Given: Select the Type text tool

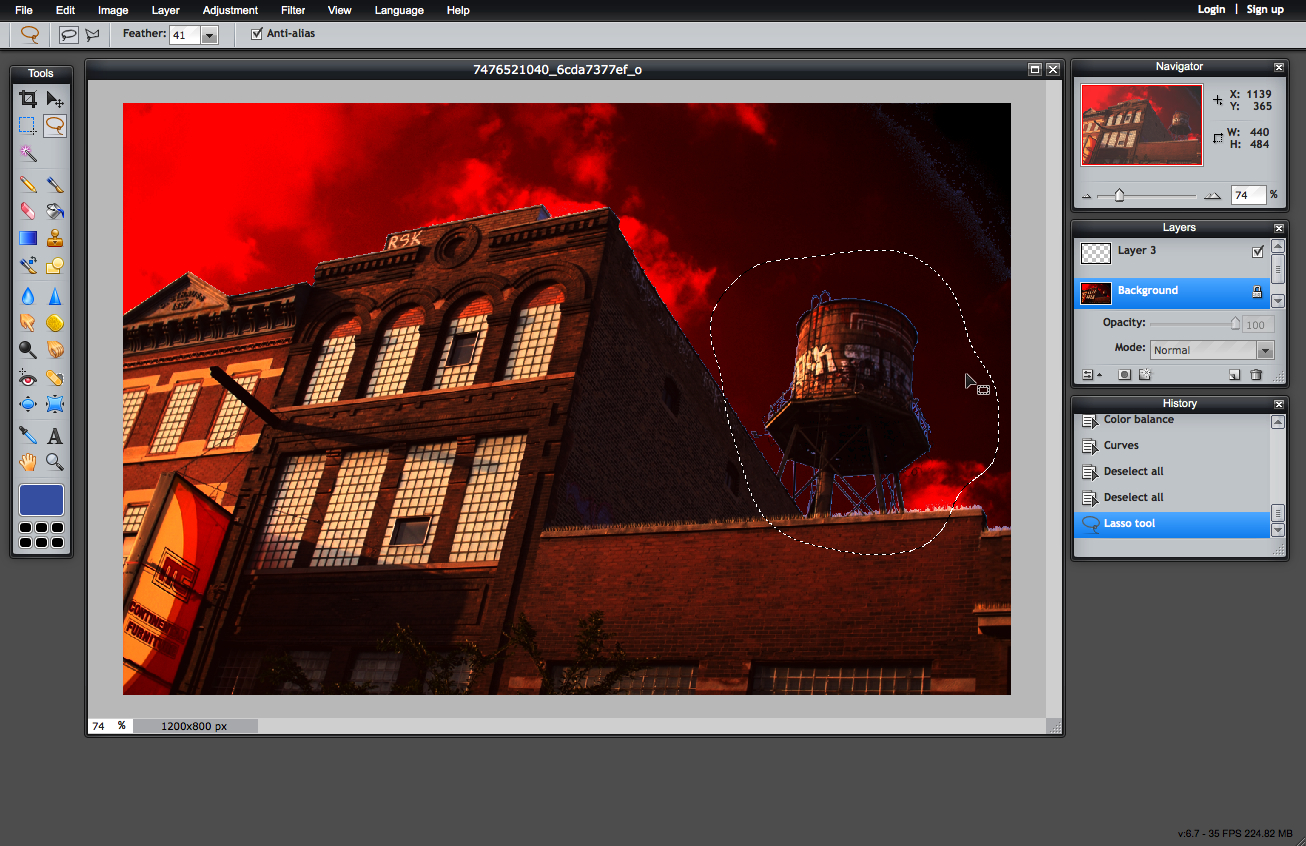Looking at the screenshot, I should [x=55, y=435].
